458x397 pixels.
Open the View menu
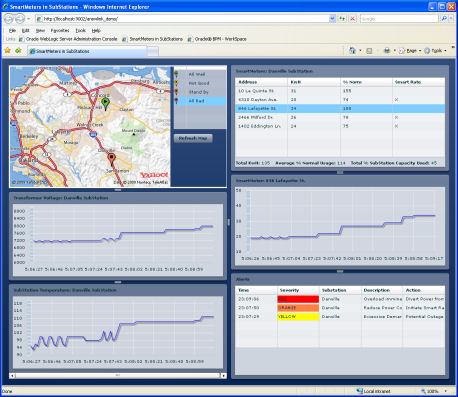(x=40, y=30)
